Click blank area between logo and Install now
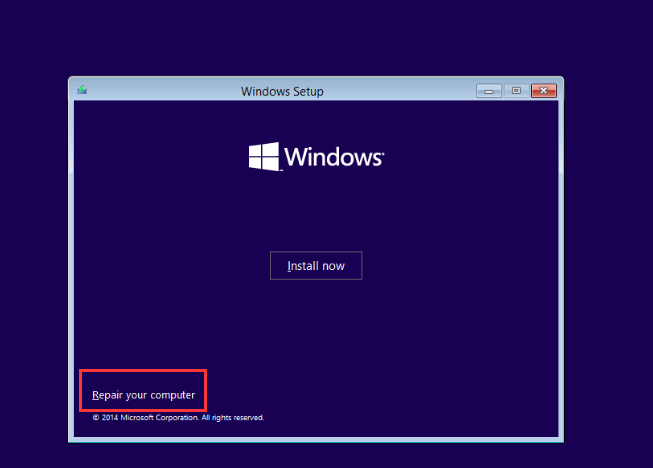 pyautogui.click(x=315, y=212)
